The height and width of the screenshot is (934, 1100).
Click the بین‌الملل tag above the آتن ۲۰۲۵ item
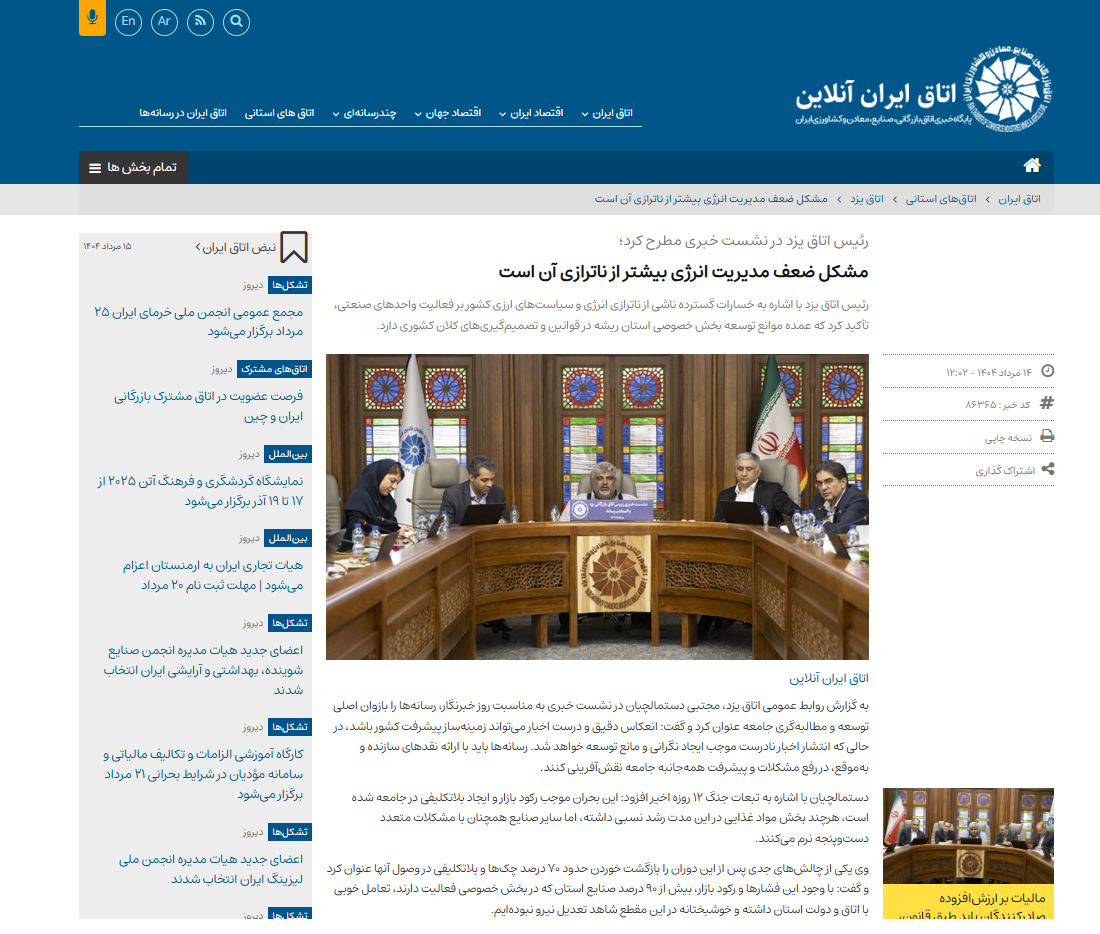pos(288,454)
